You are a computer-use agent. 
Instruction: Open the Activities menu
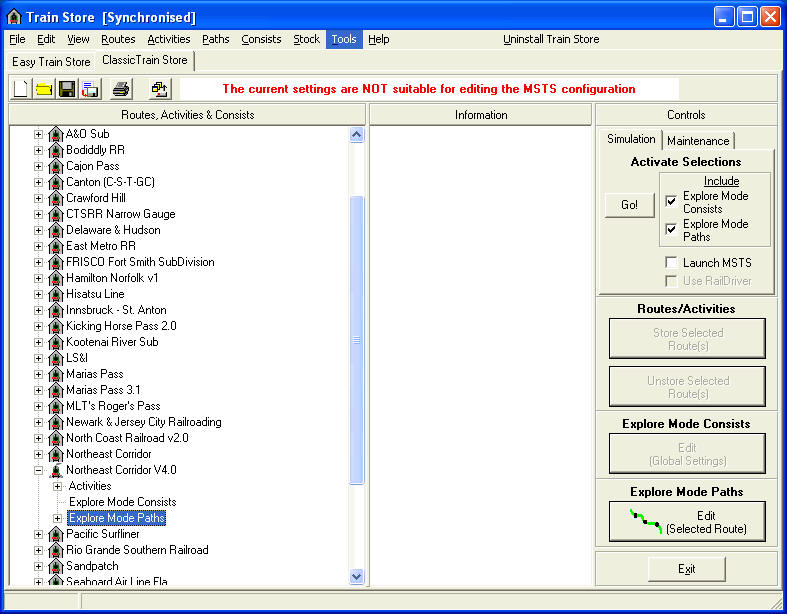[x=169, y=39]
